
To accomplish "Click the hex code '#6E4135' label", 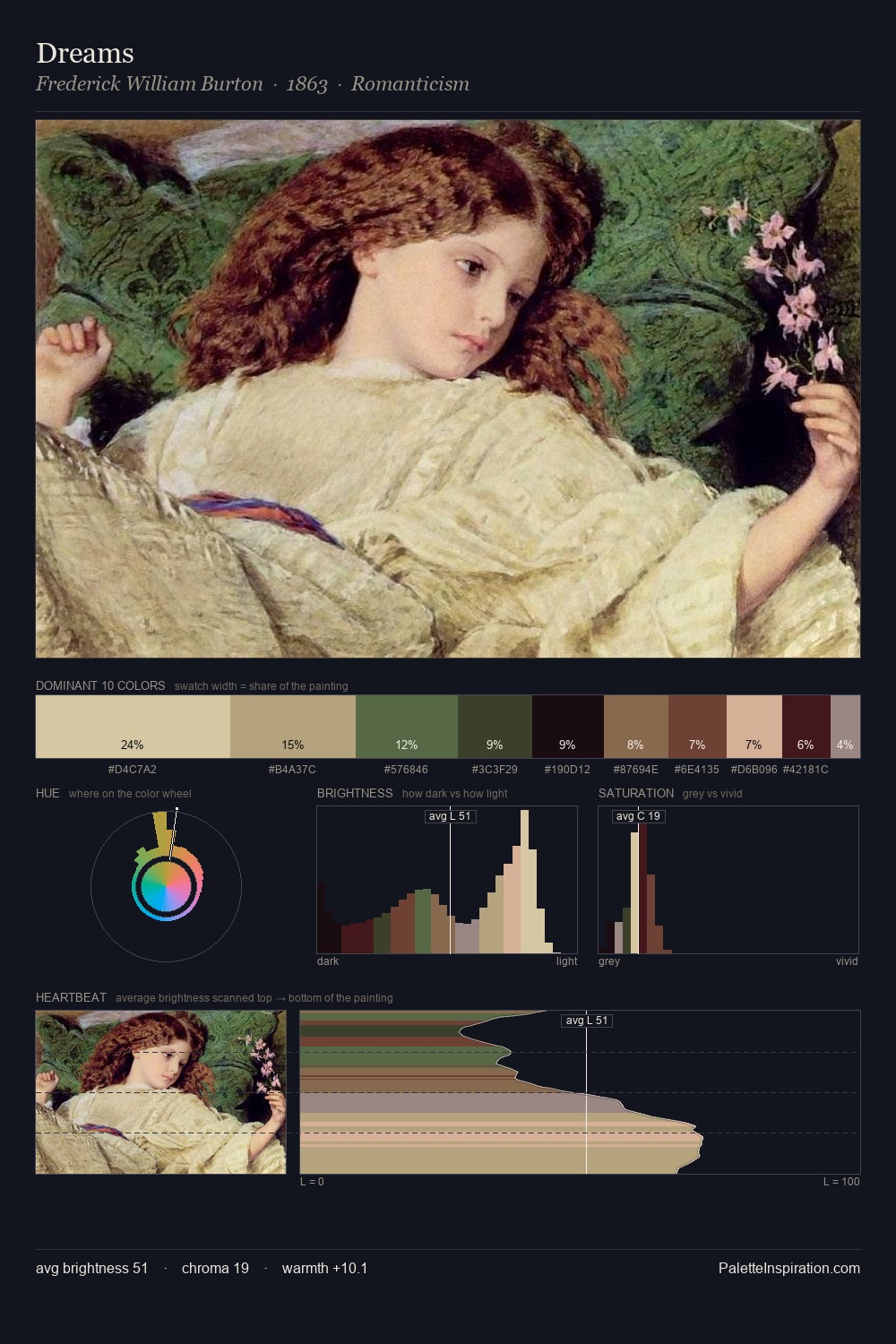I will [696, 770].
